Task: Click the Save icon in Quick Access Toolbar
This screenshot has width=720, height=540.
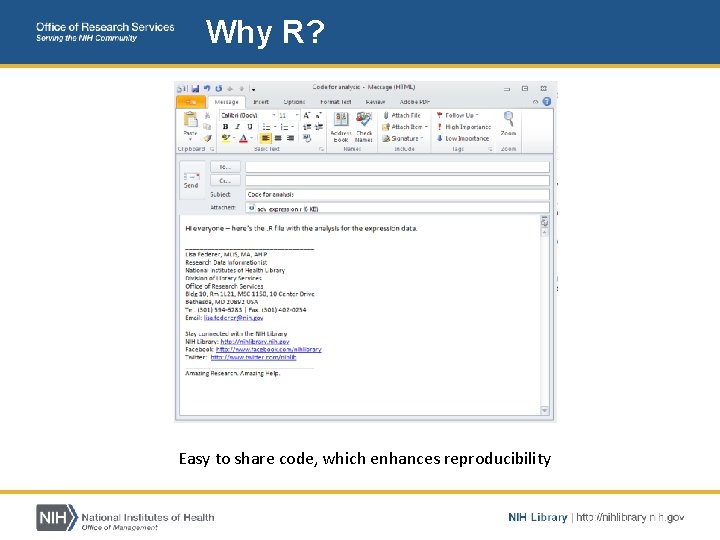Action: (x=195, y=89)
